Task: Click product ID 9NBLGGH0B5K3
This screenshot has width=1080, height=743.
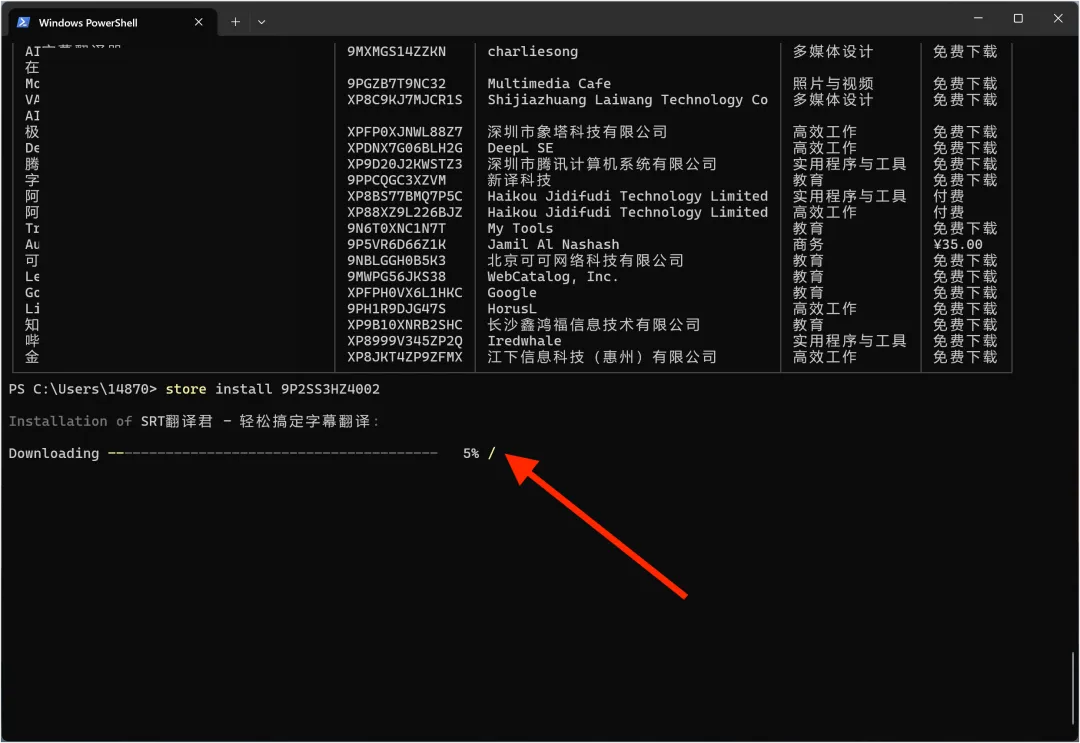Action: 396,260
